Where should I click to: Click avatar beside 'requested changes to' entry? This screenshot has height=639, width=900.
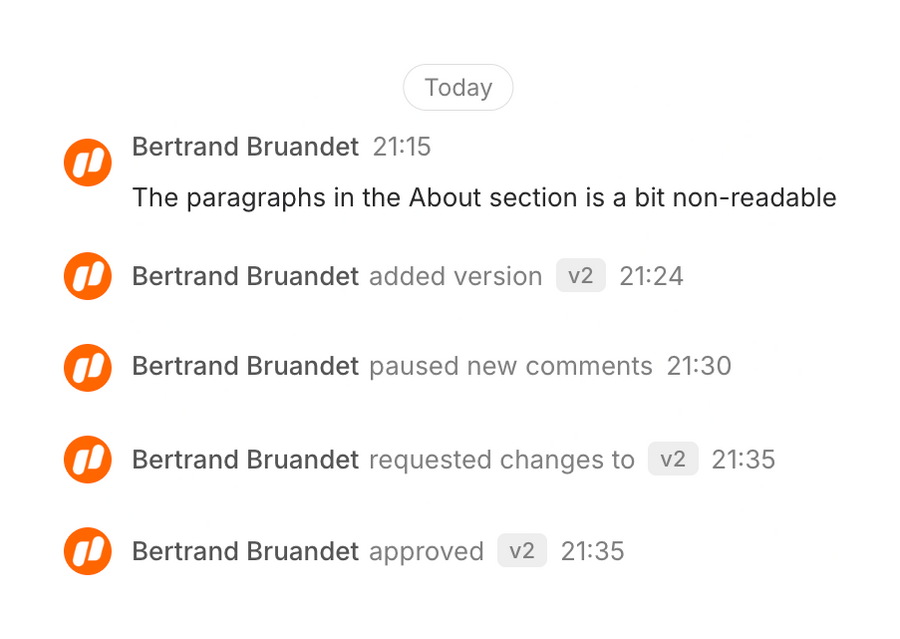(88, 460)
